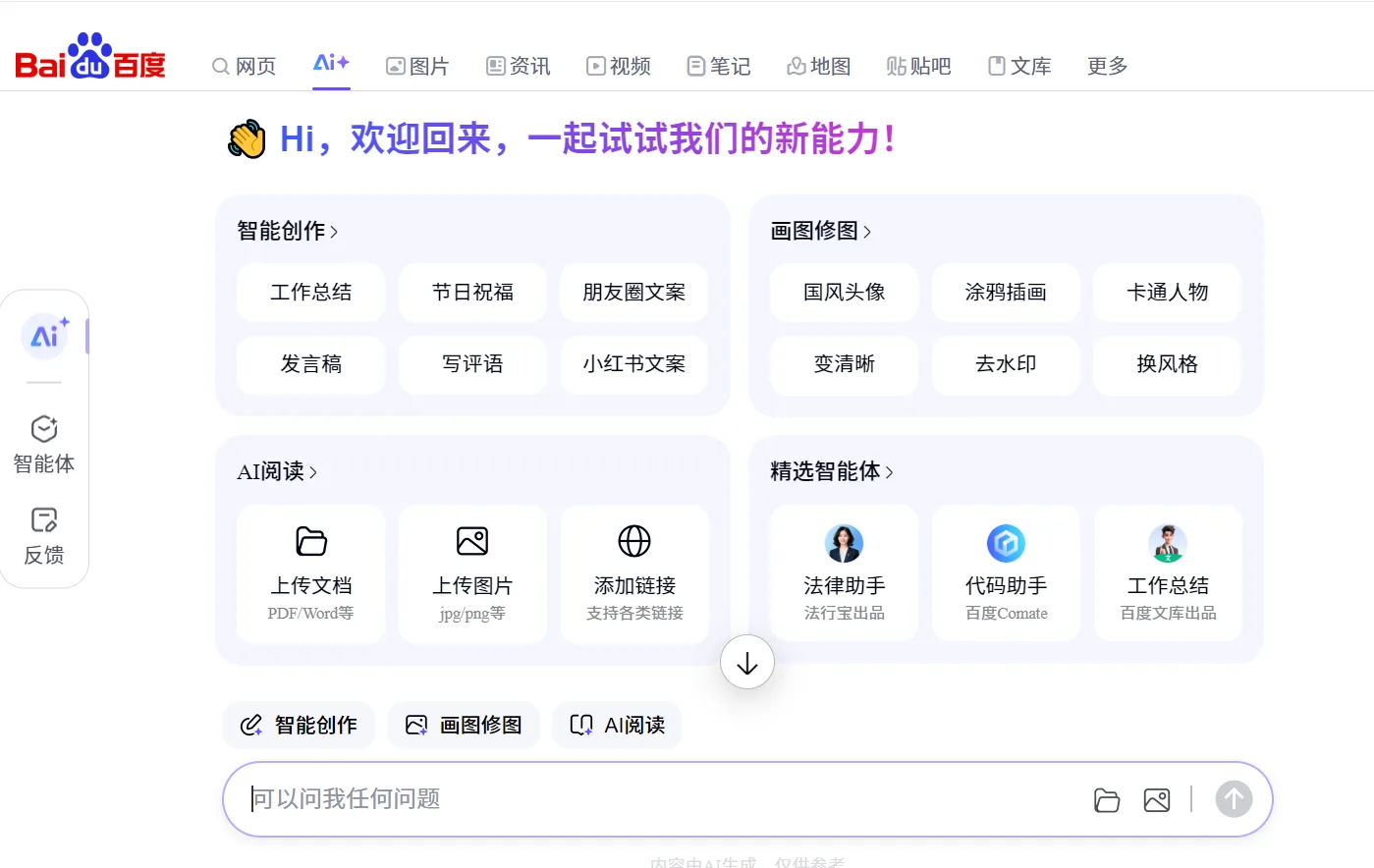Click the 添加链接 globe icon
This screenshot has height=868, width=1374.
[x=634, y=541]
